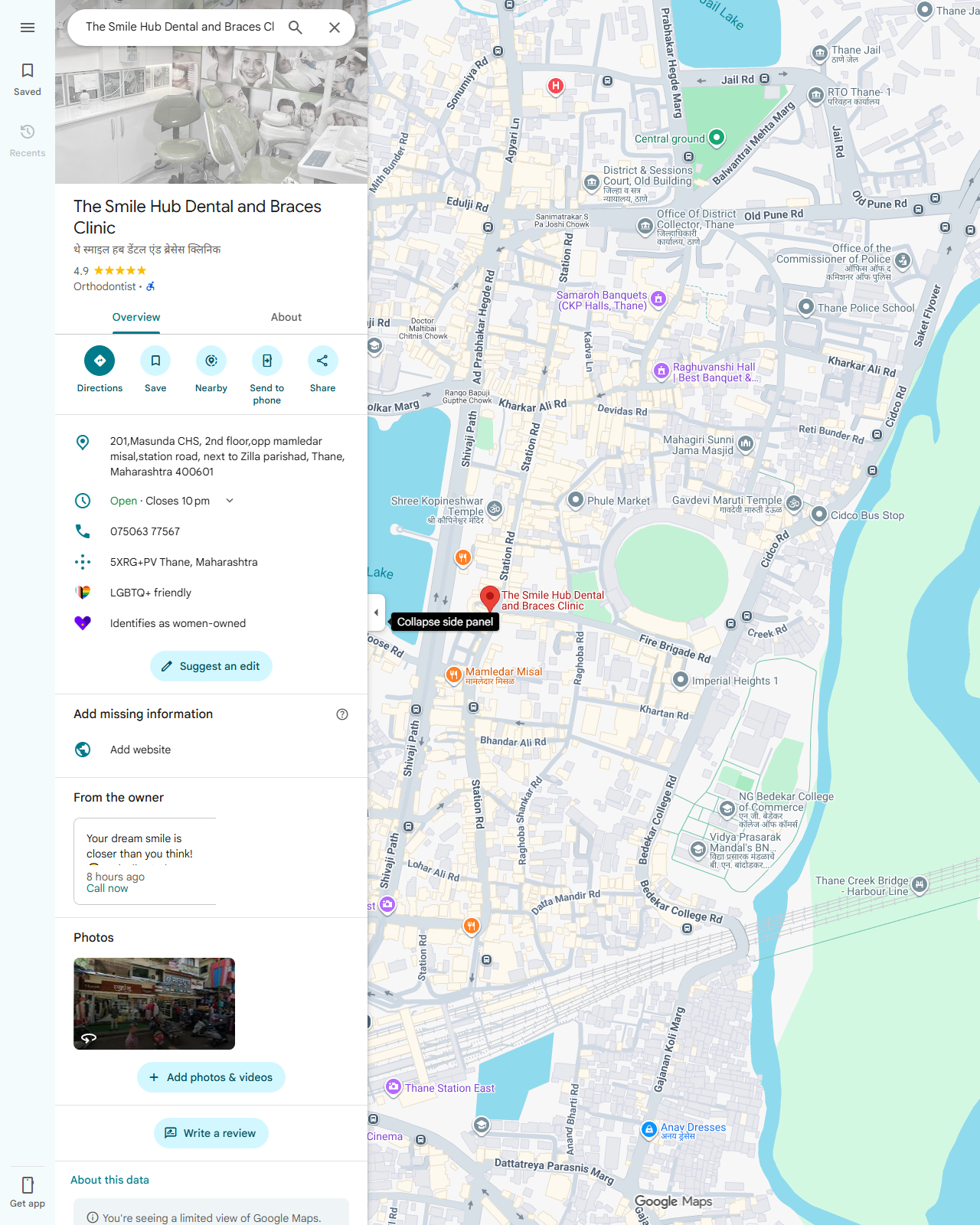Image resolution: width=980 pixels, height=1225 pixels.
Task: Click Write a review
Action: pyautogui.click(x=211, y=1133)
